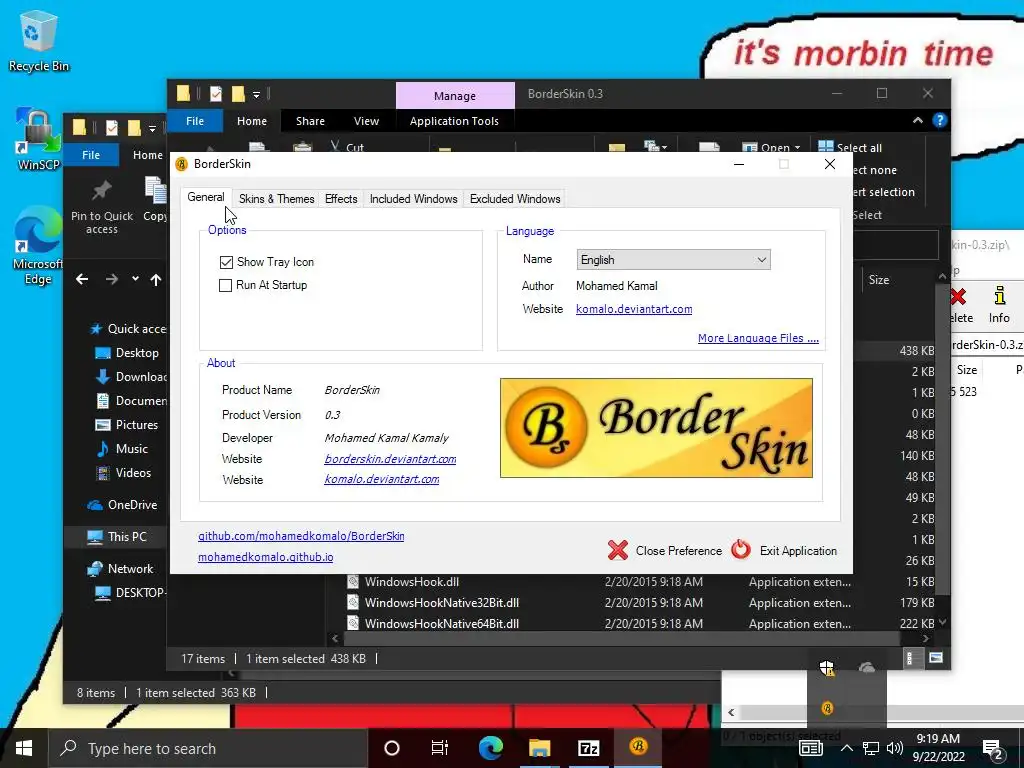Go up one folder with up arrow
1024x768 pixels.
click(x=155, y=280)
